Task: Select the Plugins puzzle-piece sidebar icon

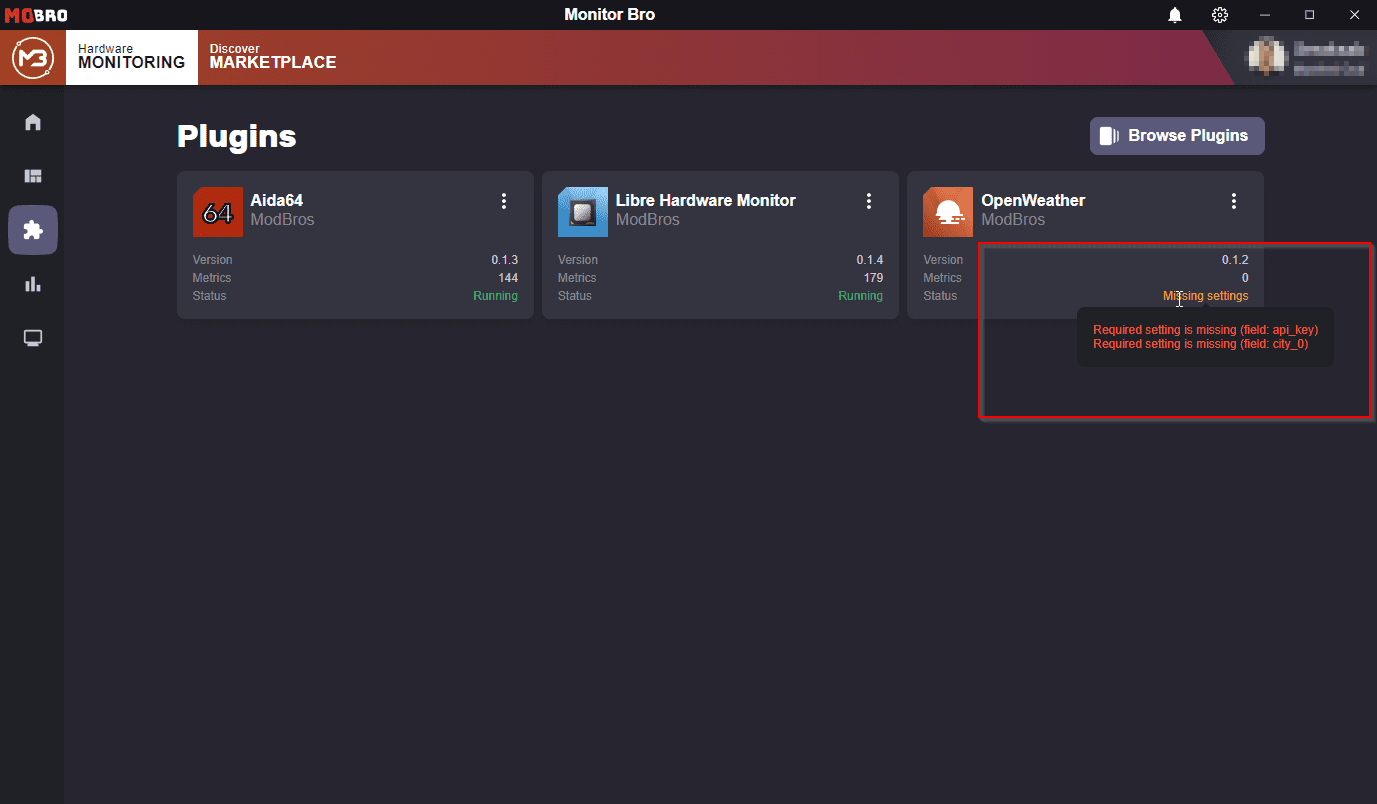Action: click(x=33, y=230)
